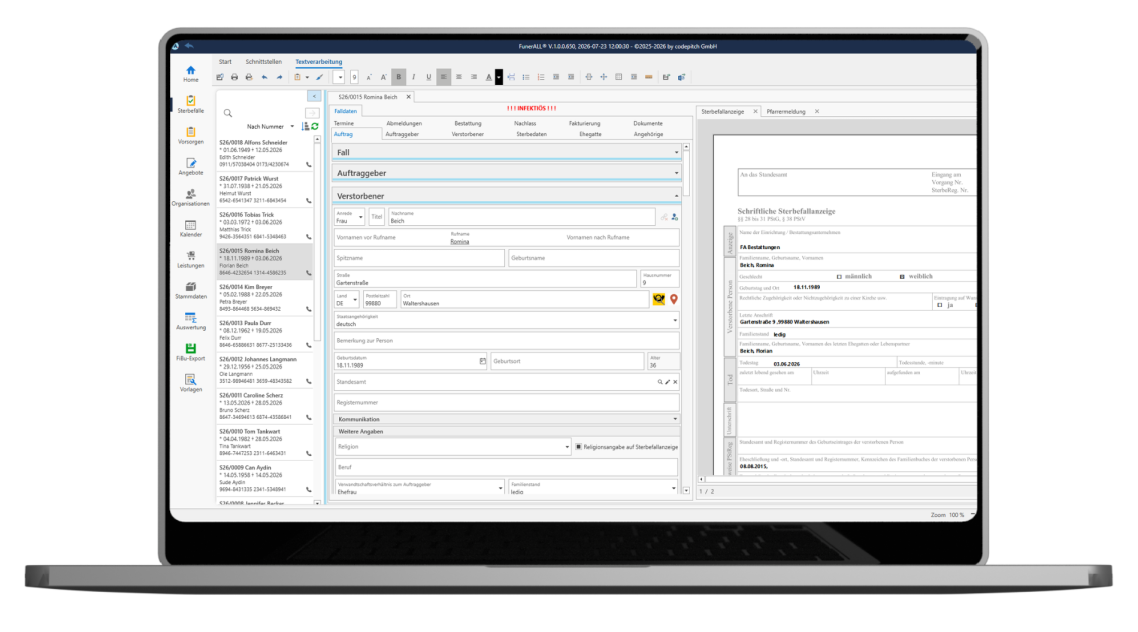This screenshot has height=632, width=1138.
Task: Click the yellow postal horn icon
Action: point(659,299)
